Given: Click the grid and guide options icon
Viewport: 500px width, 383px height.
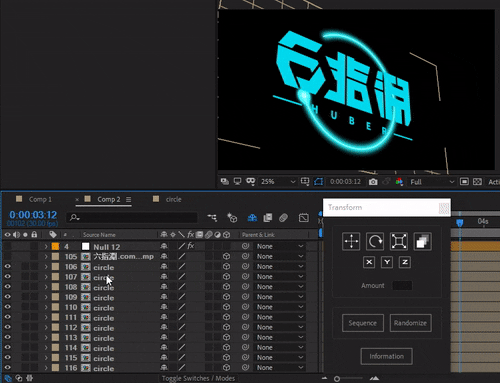Looking at the screenshot, I should click(x=305, y=182).
